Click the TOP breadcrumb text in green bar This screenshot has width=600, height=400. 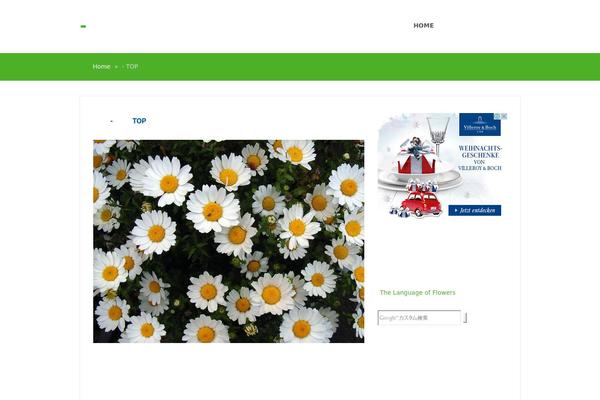click(132, 67)
